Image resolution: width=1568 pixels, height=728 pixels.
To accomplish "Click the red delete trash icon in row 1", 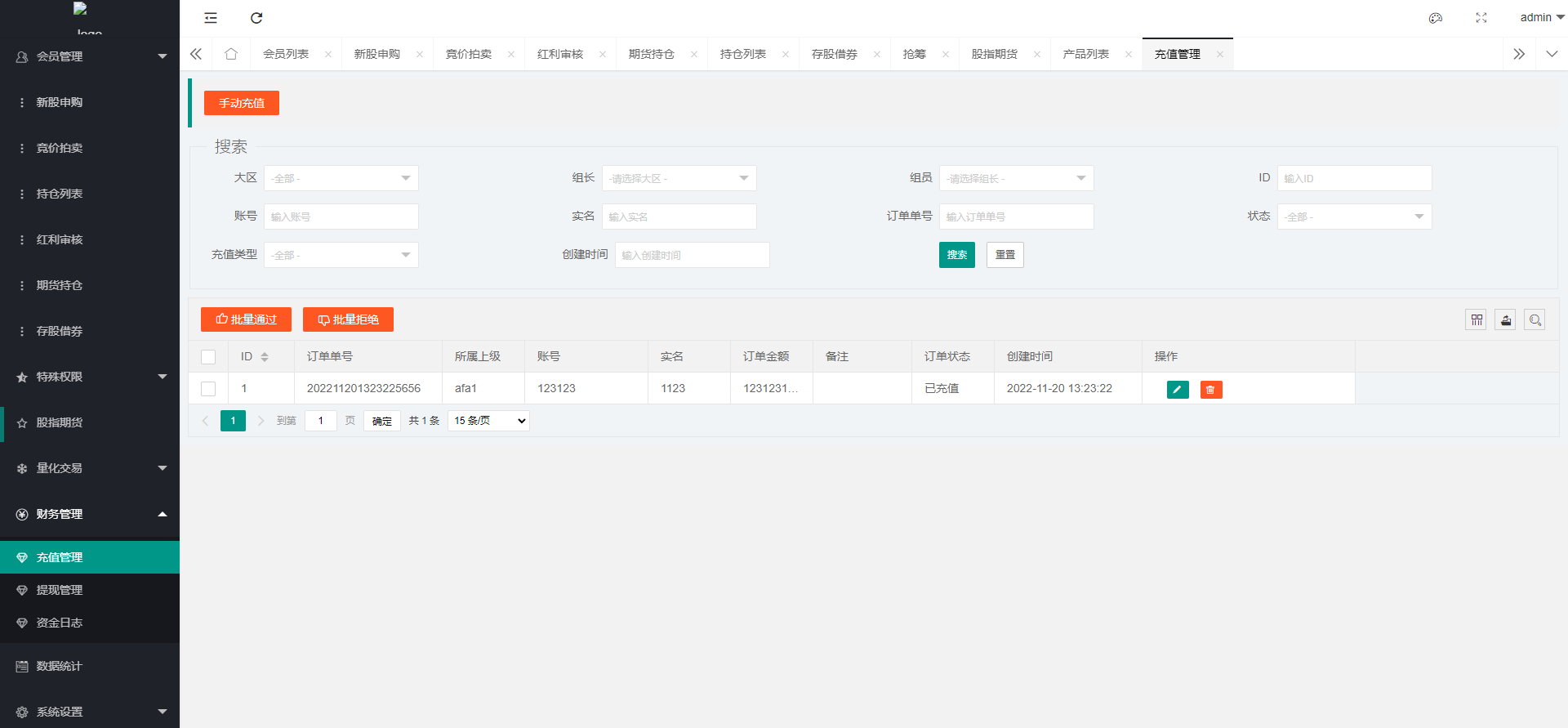I will coord(1210,390).
